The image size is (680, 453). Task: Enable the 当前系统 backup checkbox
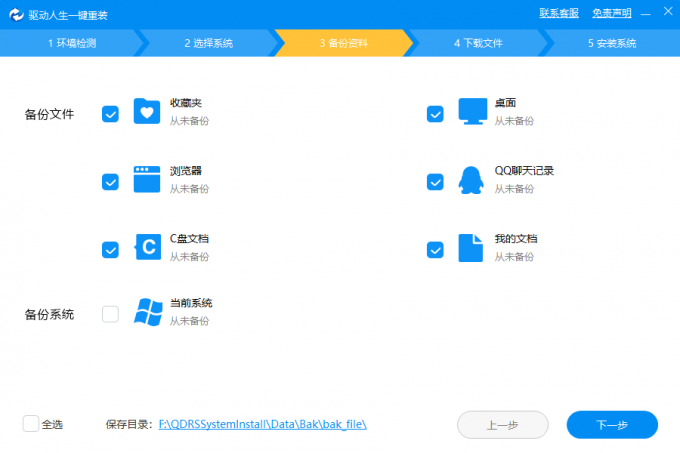click(110, 314)
